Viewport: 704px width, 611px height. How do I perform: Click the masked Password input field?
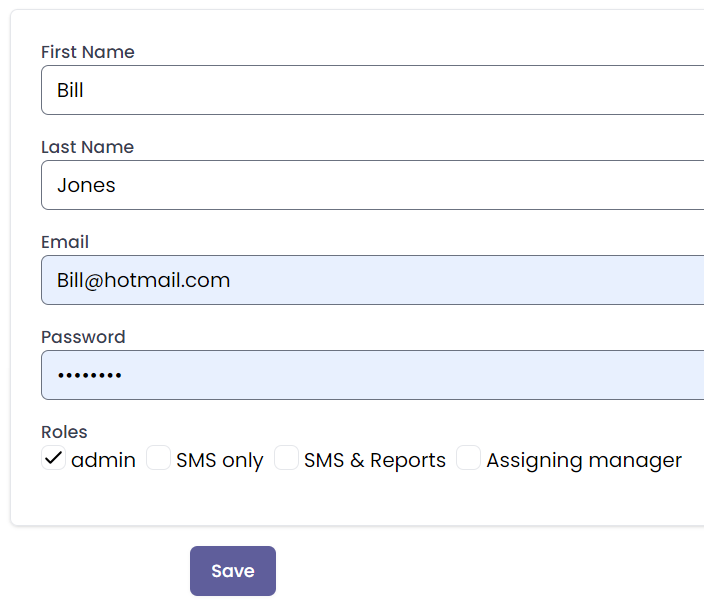pyautogui.click(x=372, y=375)
